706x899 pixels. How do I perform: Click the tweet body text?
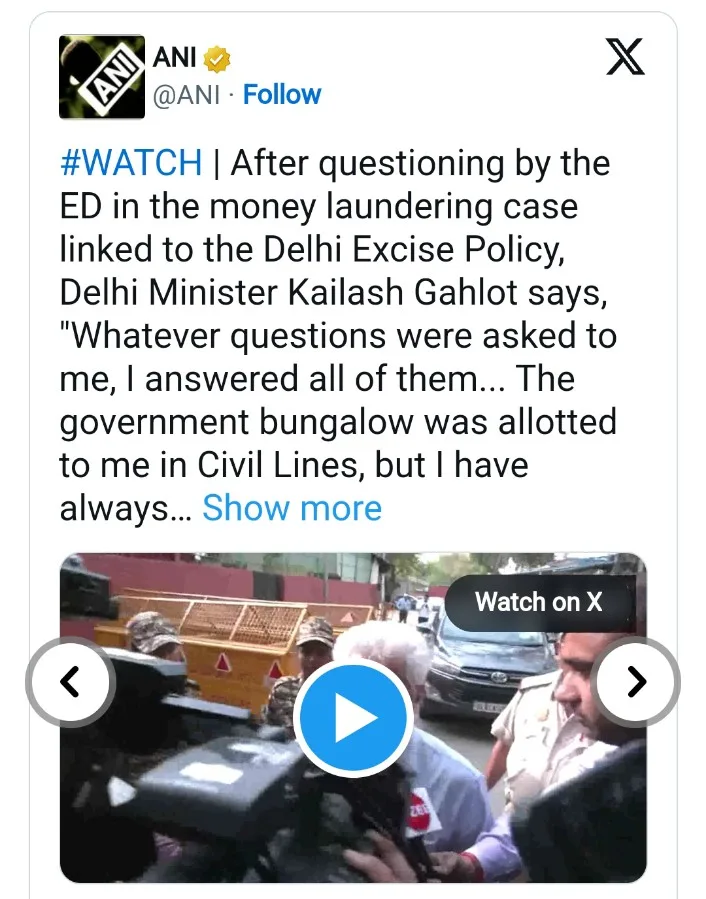[x=338, y=335]
